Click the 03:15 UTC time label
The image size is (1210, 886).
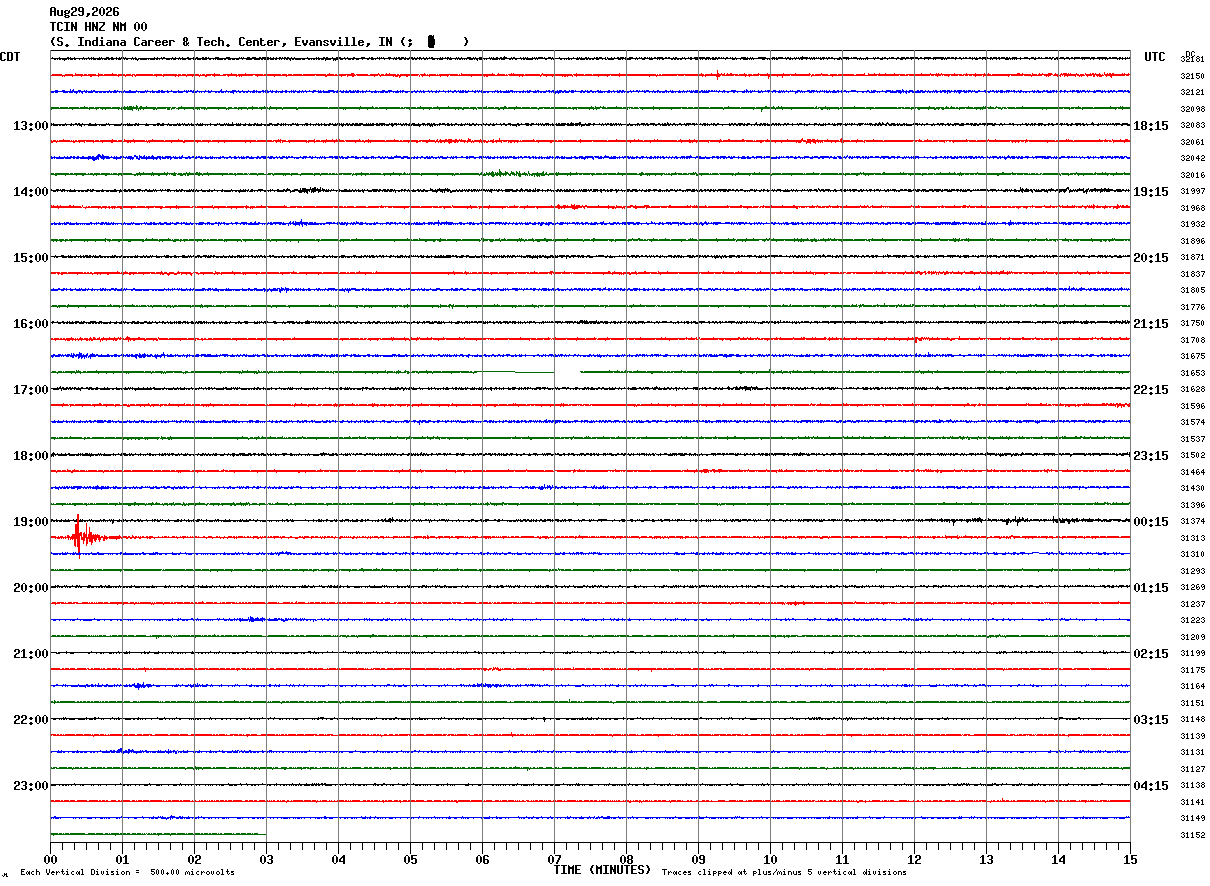1151,720
